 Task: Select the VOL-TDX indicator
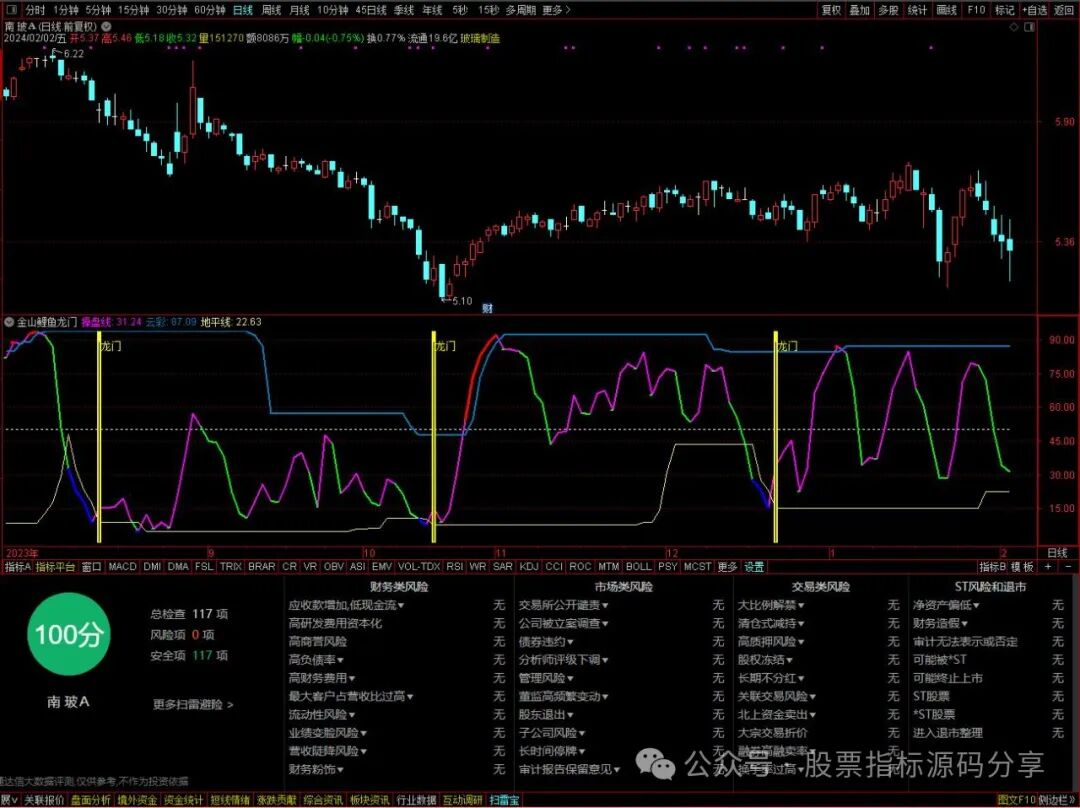pyautogui.click(x=419, y=566)
